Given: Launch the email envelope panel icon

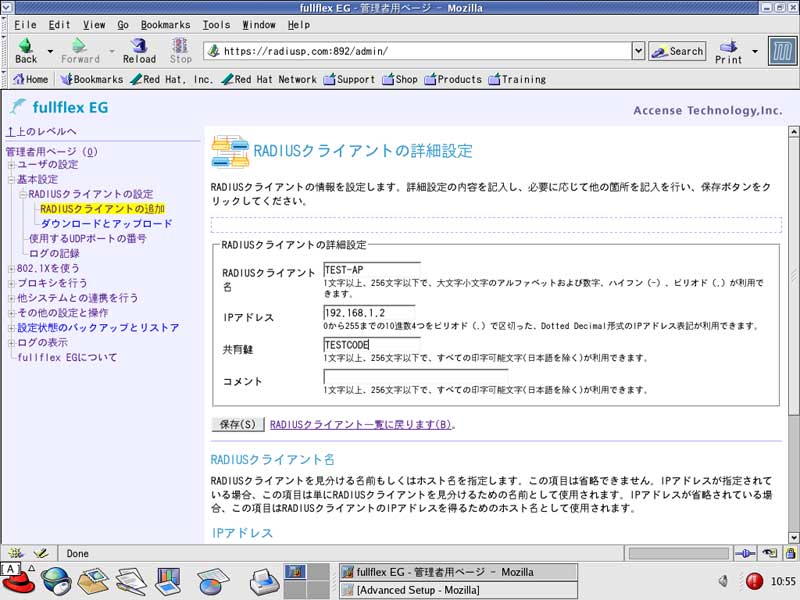Looking at the screenshot, I should point(93,581).
